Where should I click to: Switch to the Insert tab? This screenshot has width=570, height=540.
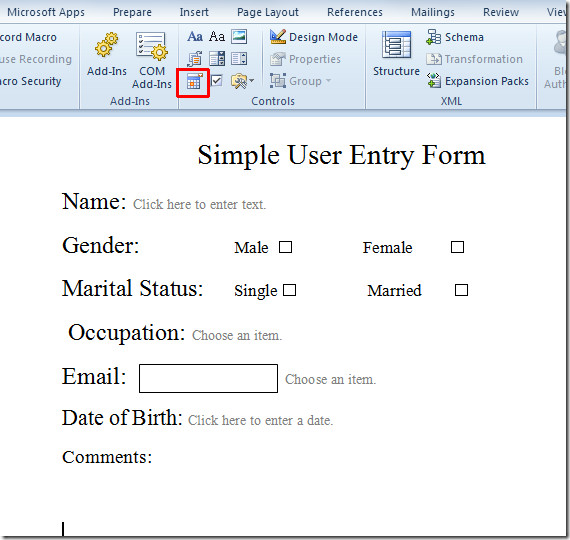point(194,12)
